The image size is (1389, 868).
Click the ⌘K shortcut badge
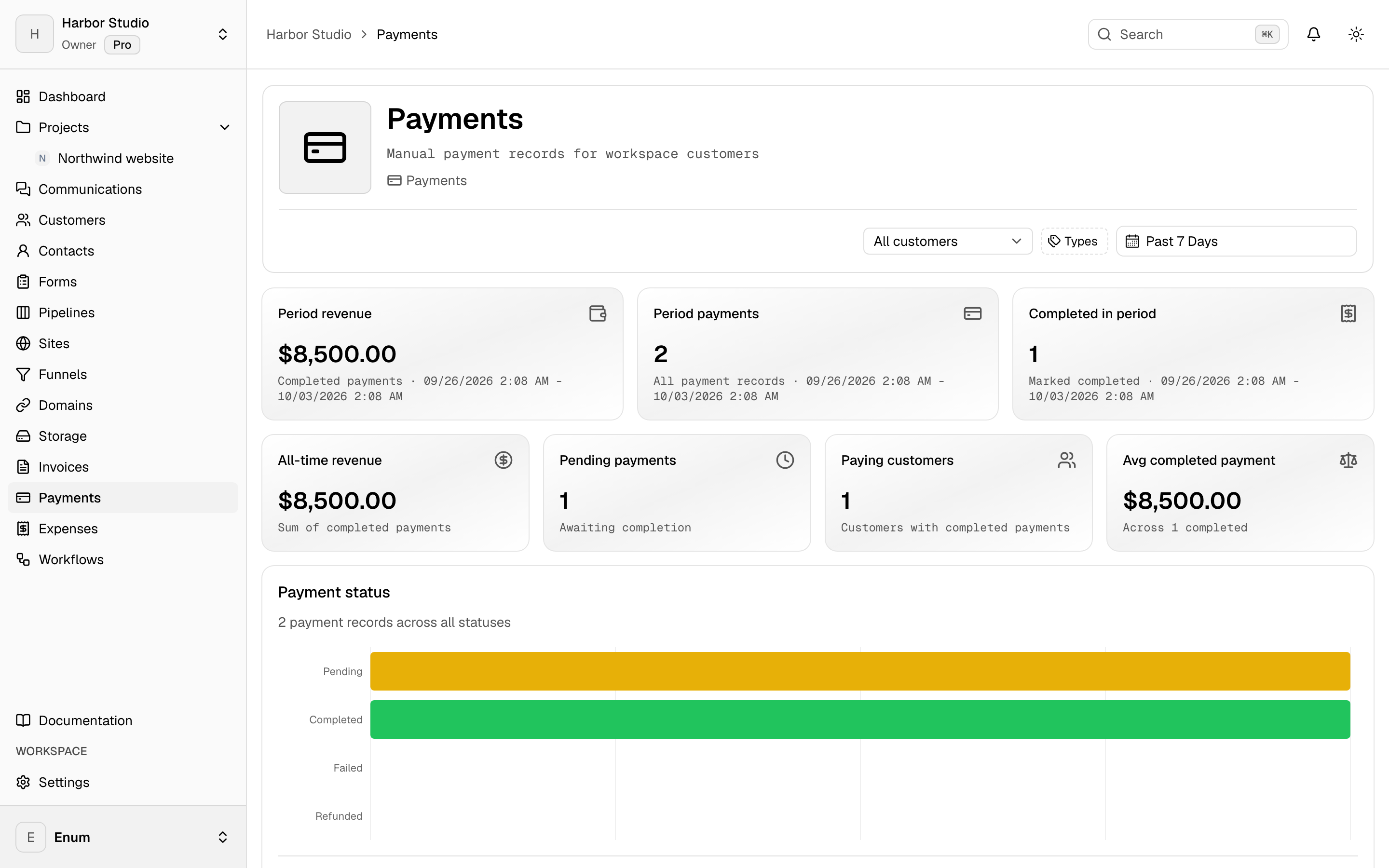(x=1267, y=34)
